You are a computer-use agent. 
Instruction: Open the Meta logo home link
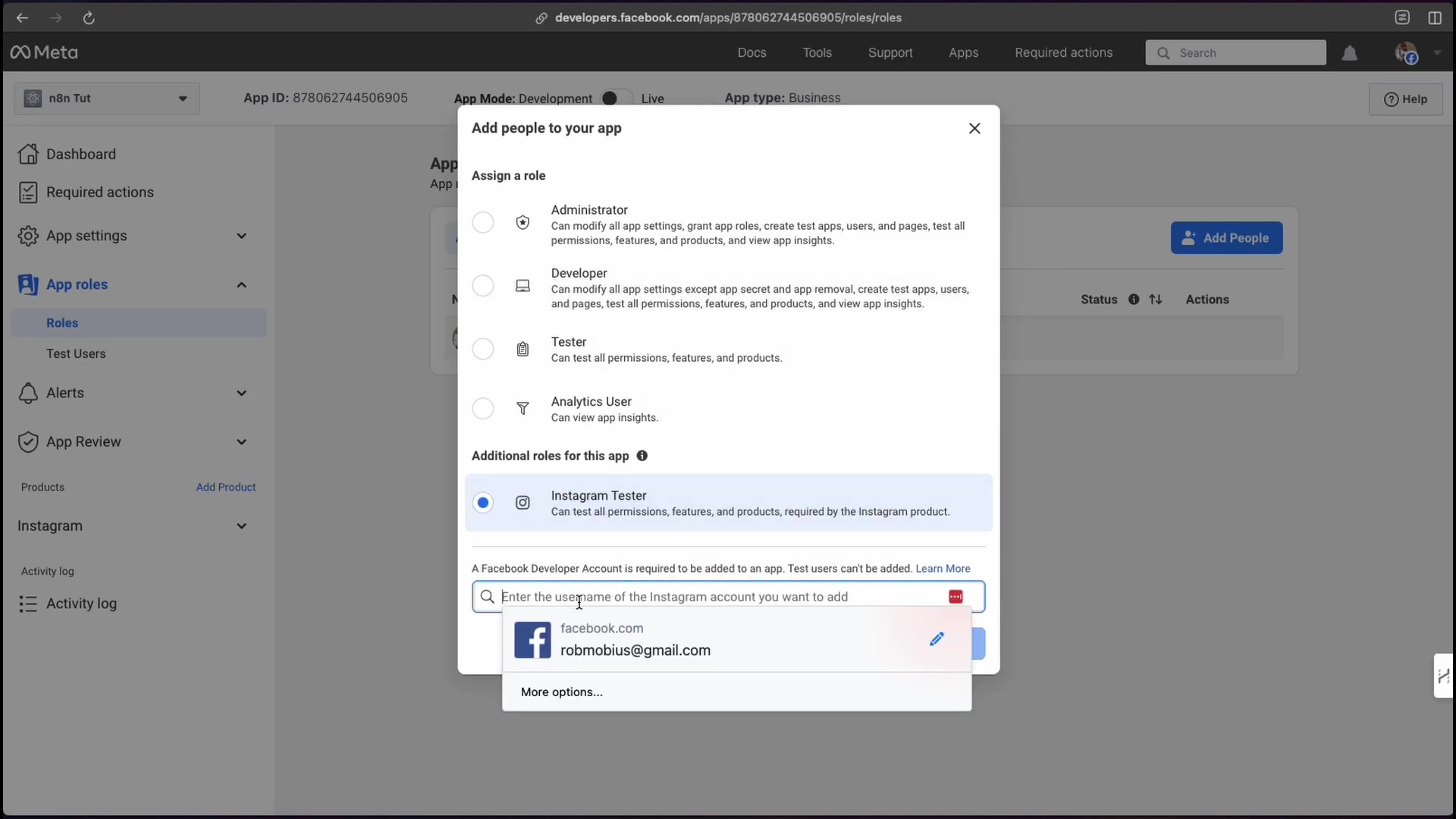tap(44, 52)
